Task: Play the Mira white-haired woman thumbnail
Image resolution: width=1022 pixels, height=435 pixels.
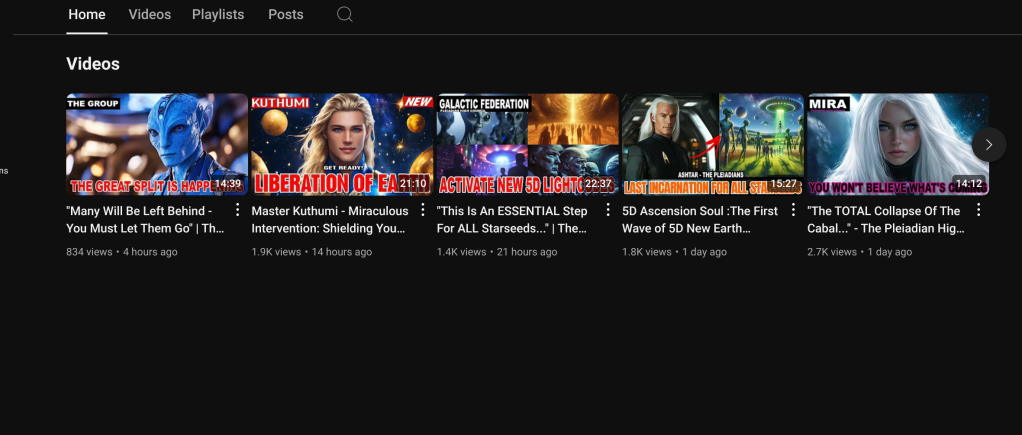Action: pyautogui.click(x=897, y=144)
